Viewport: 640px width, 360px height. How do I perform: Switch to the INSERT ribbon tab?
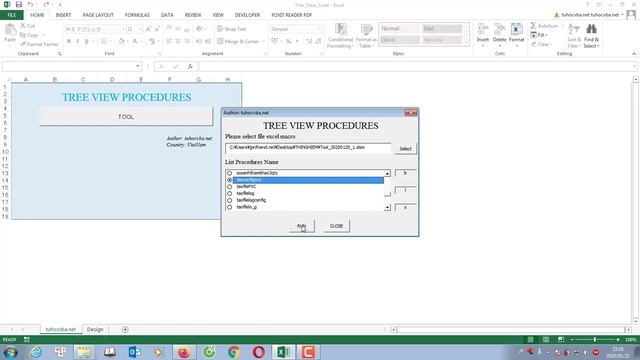(x=63, y=15)
